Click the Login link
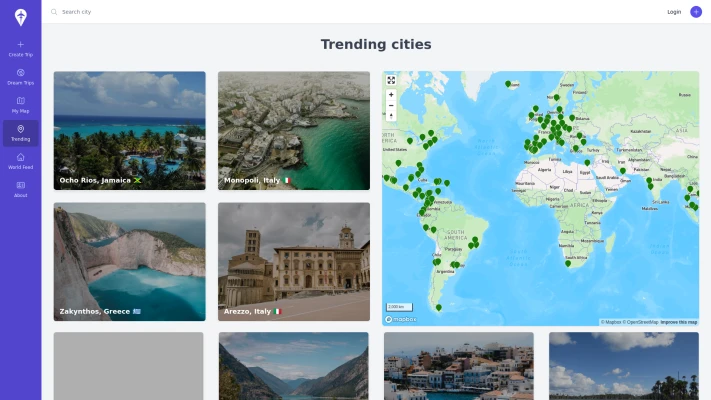Image resolution: width=711 pixels, height=400 pixels. coord(674,12)
